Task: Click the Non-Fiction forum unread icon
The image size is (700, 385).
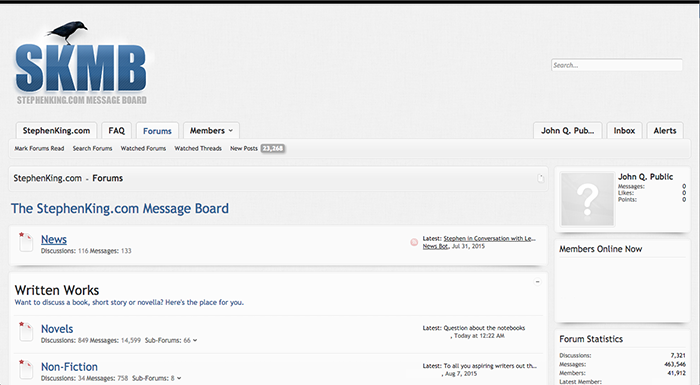Action: coord(25,369)
